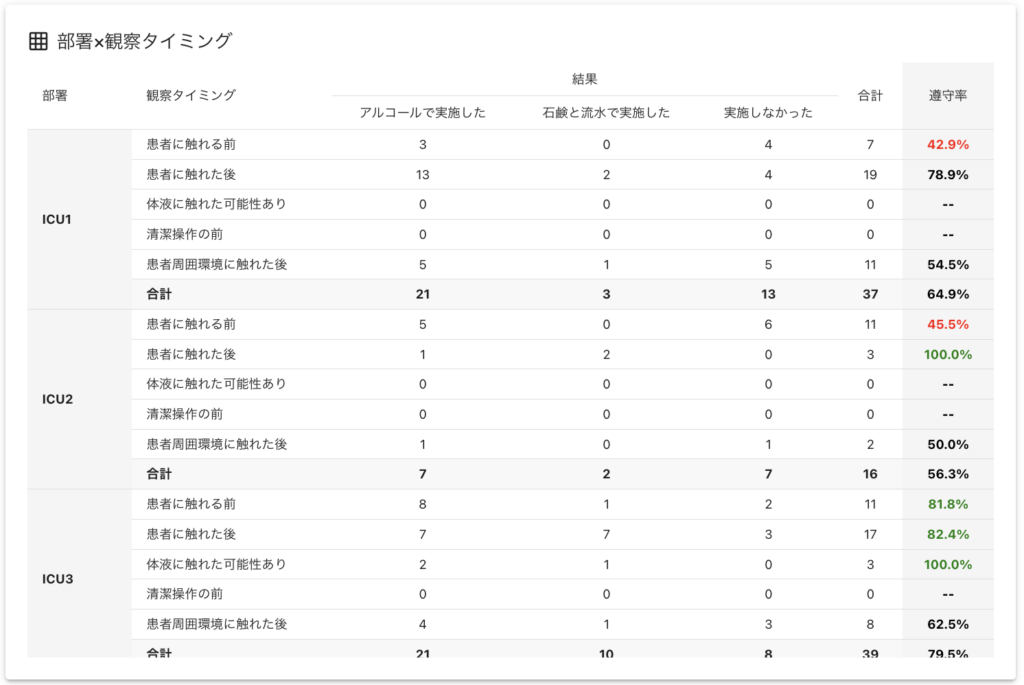Click the green 82.4% compliance rate
Viewport: 1024px width, 685px height.
(947, 535)
